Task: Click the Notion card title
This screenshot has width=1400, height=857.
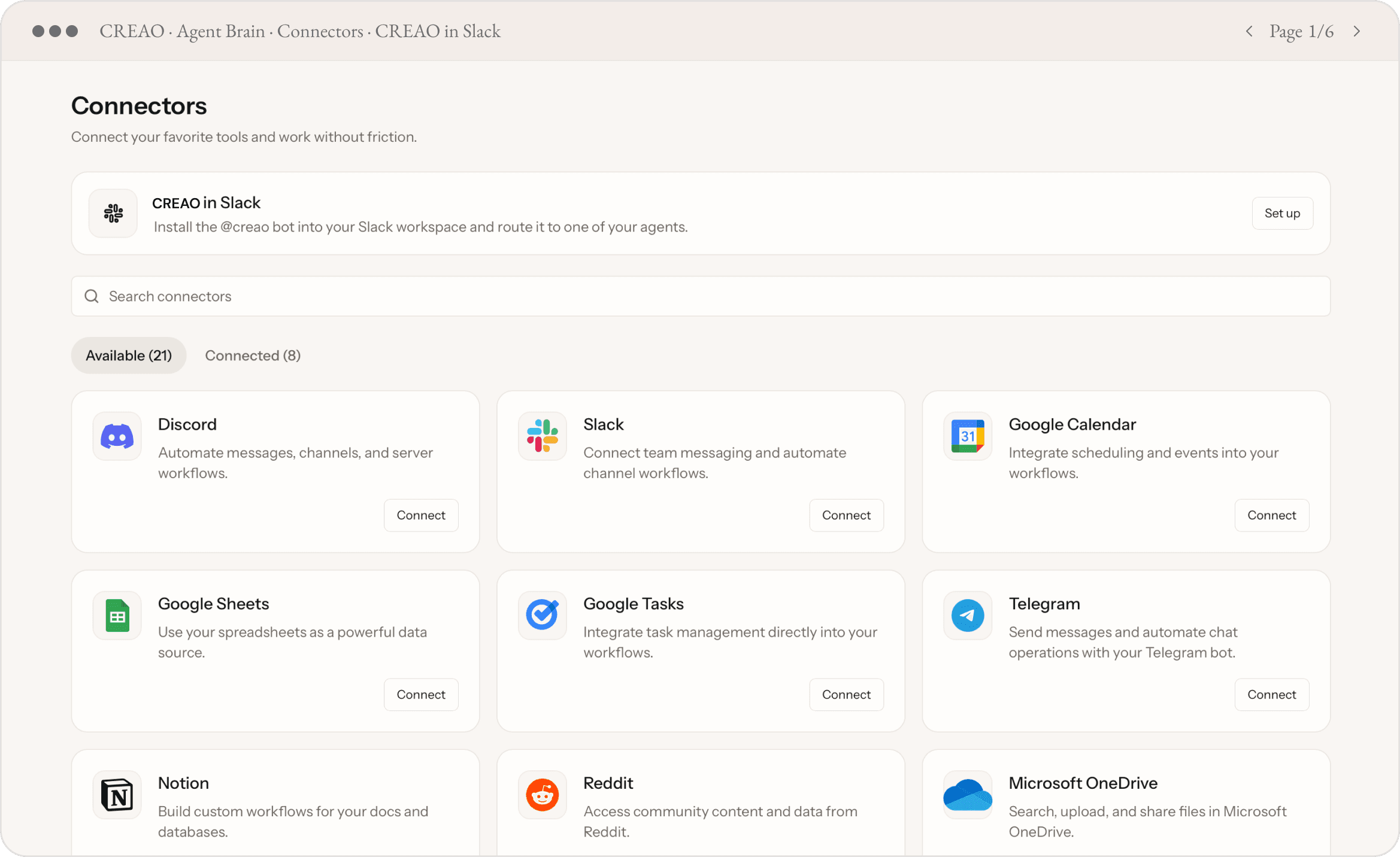Action: pyautogui.click(x=183, y=783)
